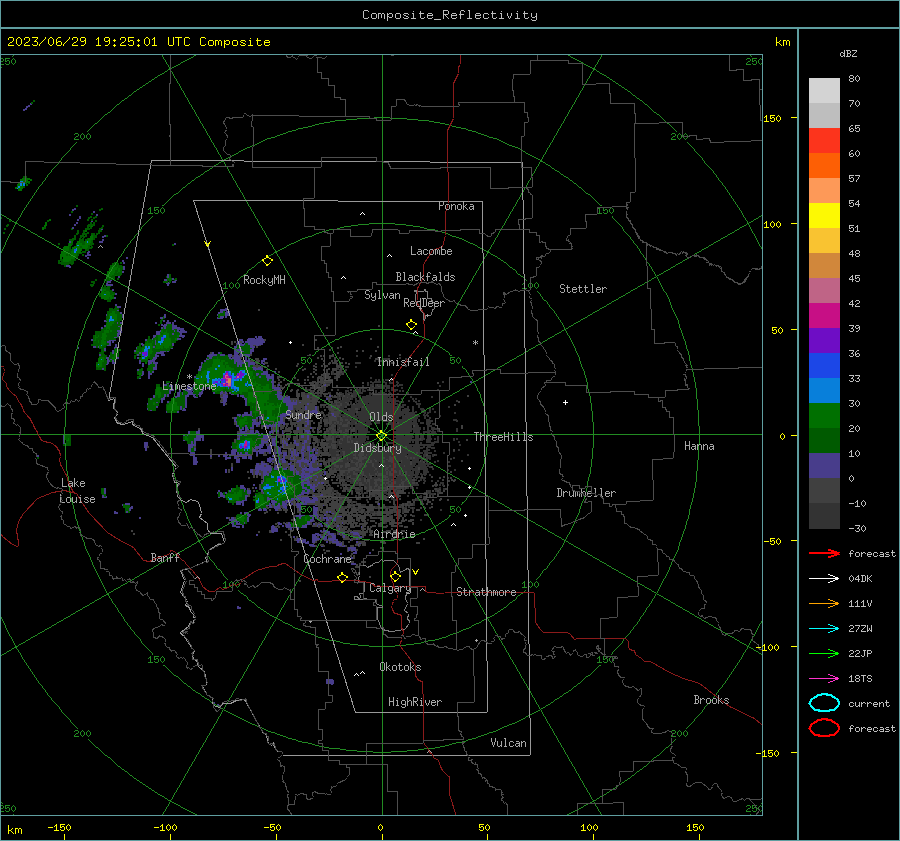This screenshot has height=841, width=900.
Task: Click the pink storm core near Limestone
Action: [x=227, y=379]
